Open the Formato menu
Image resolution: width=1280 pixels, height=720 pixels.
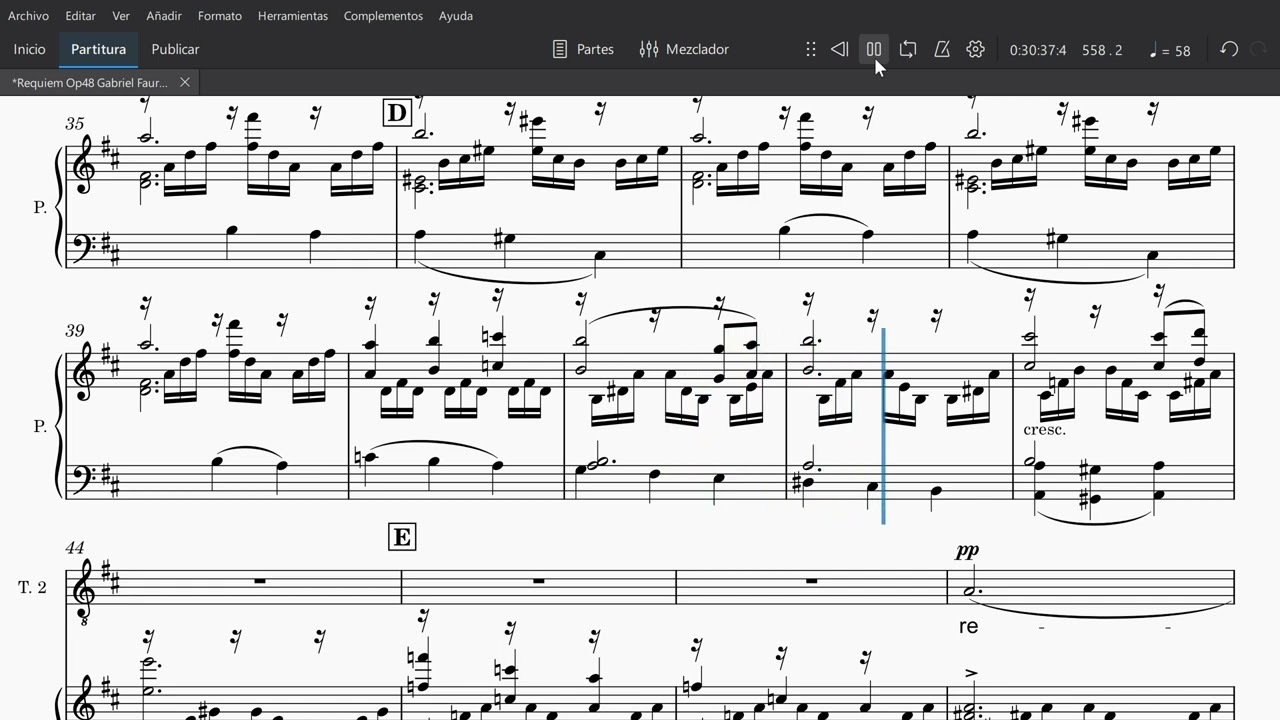tap(220, 16)
